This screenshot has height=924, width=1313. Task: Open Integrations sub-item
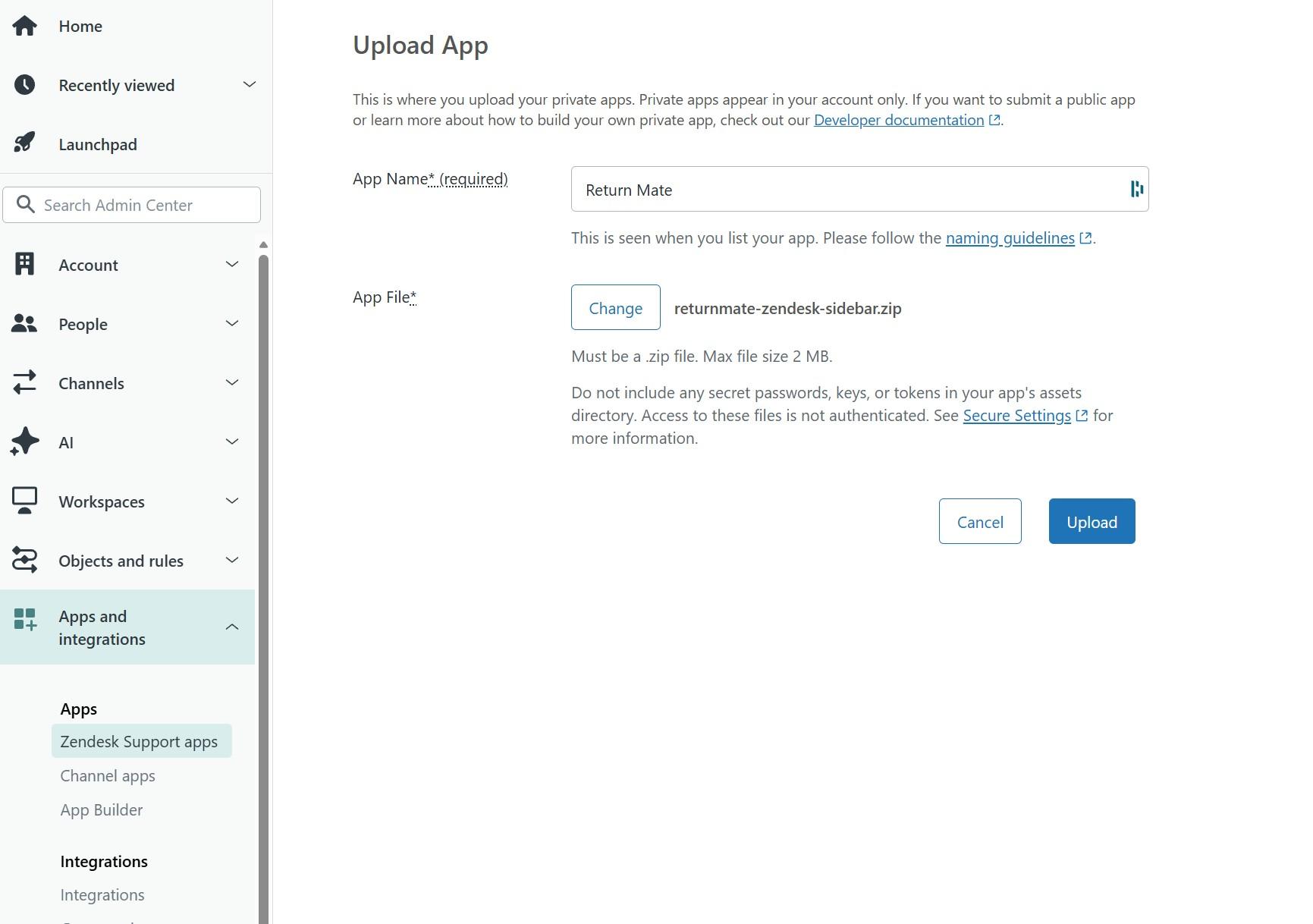[x=102, y=894]
